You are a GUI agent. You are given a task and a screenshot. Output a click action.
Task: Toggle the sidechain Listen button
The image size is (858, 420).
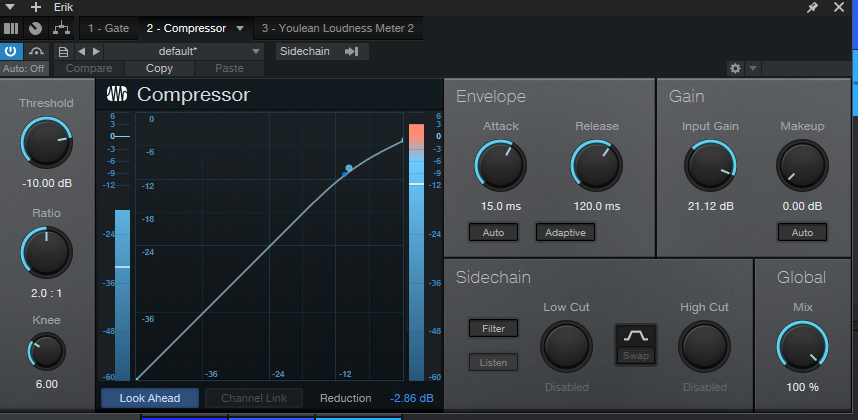493,362
